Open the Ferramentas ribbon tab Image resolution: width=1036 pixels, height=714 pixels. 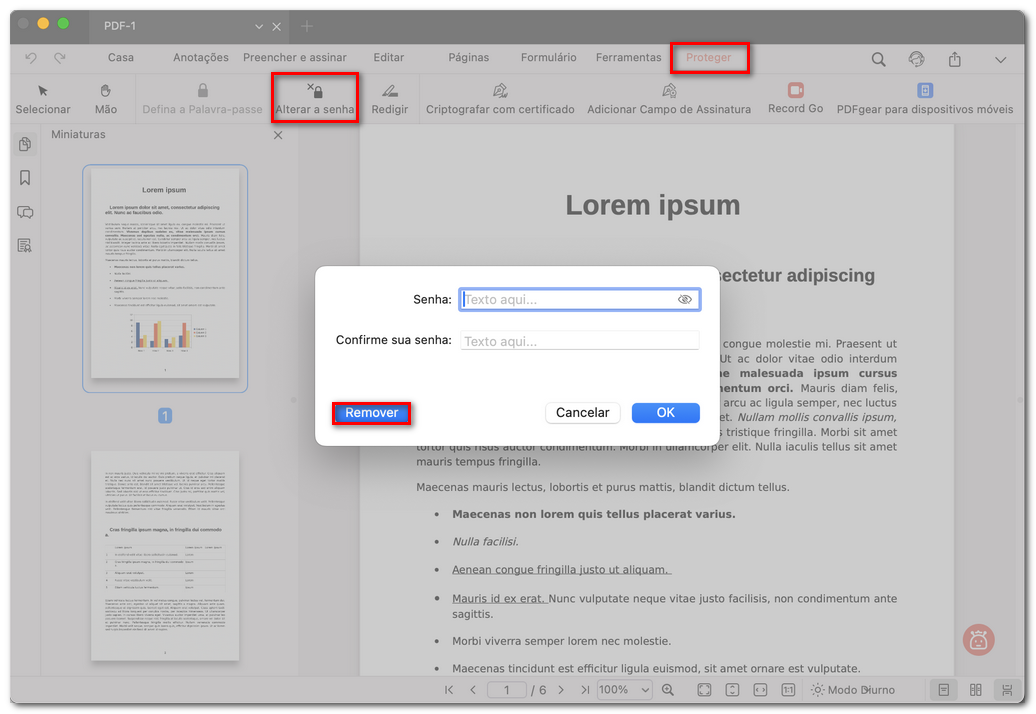tap(628, 57)
